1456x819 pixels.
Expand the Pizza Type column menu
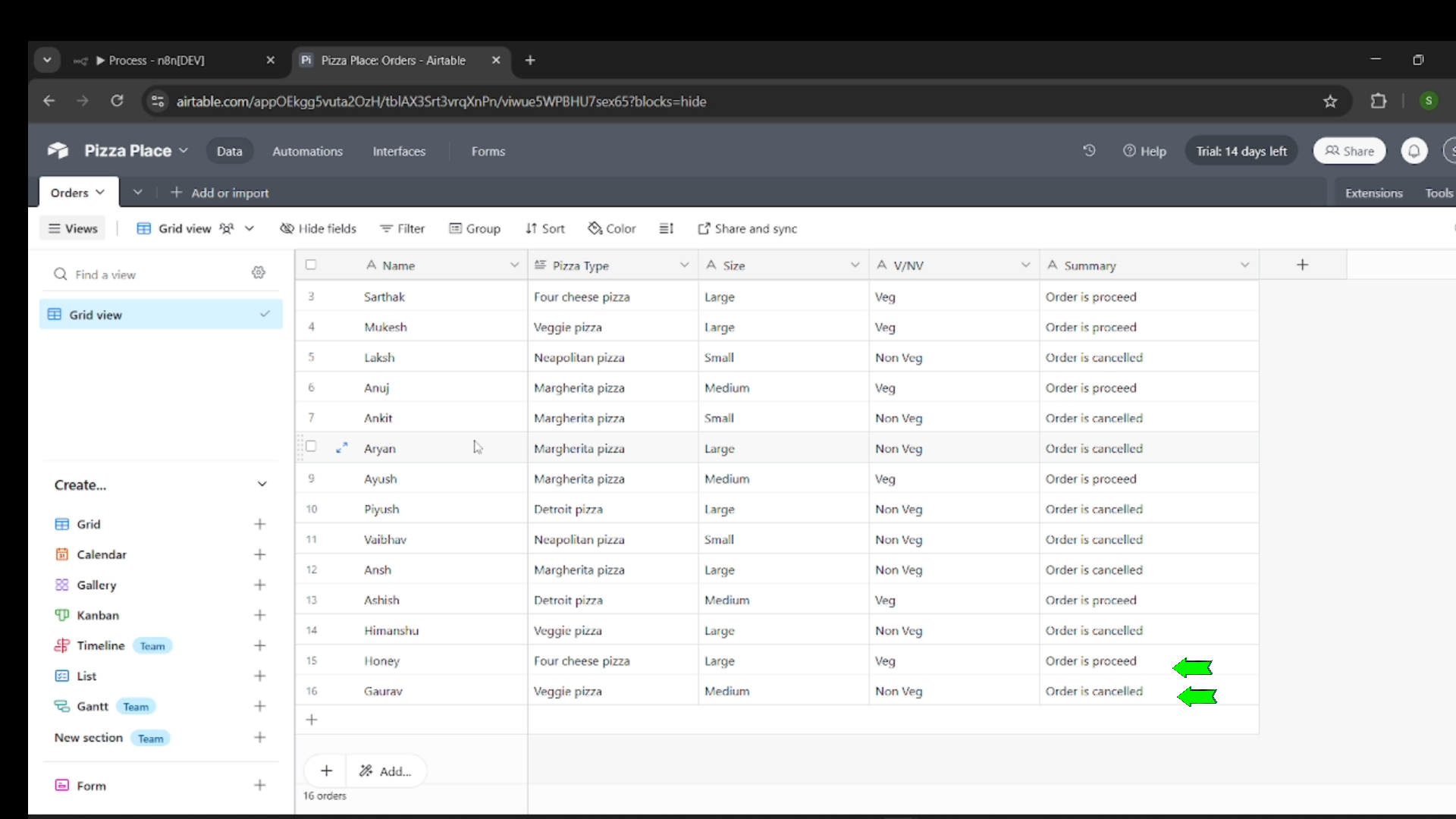coord(684,265)
